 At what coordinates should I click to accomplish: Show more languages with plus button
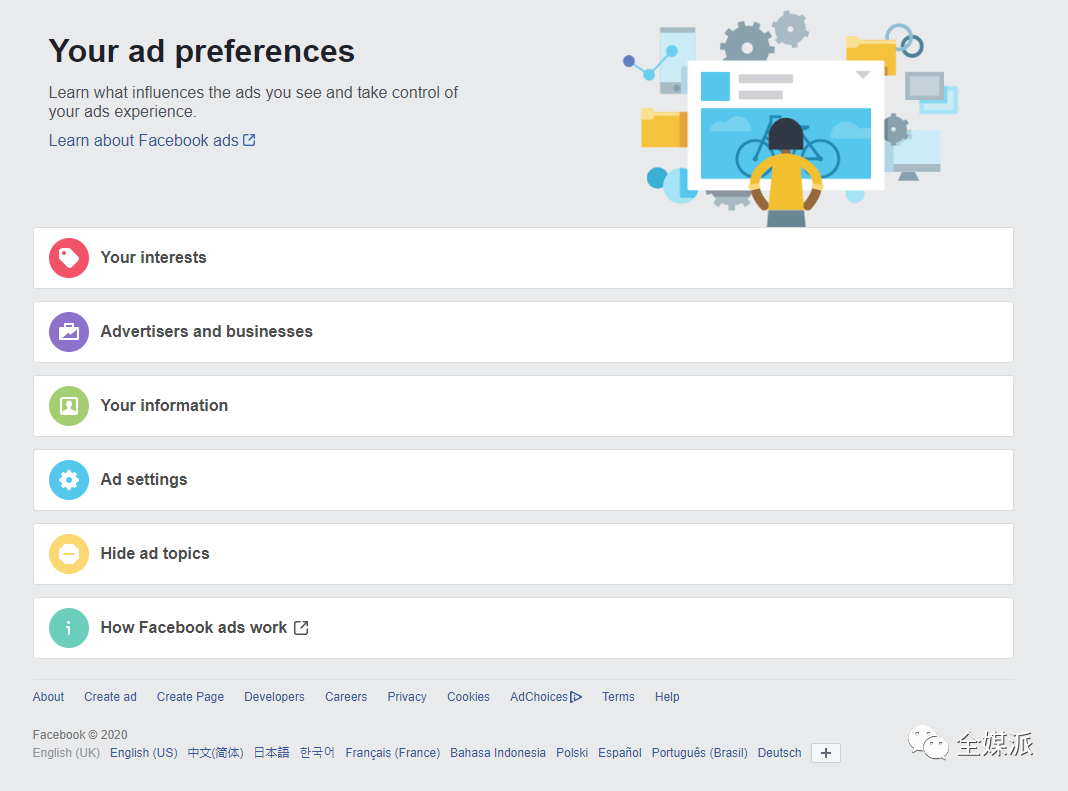tap(825, 753)
